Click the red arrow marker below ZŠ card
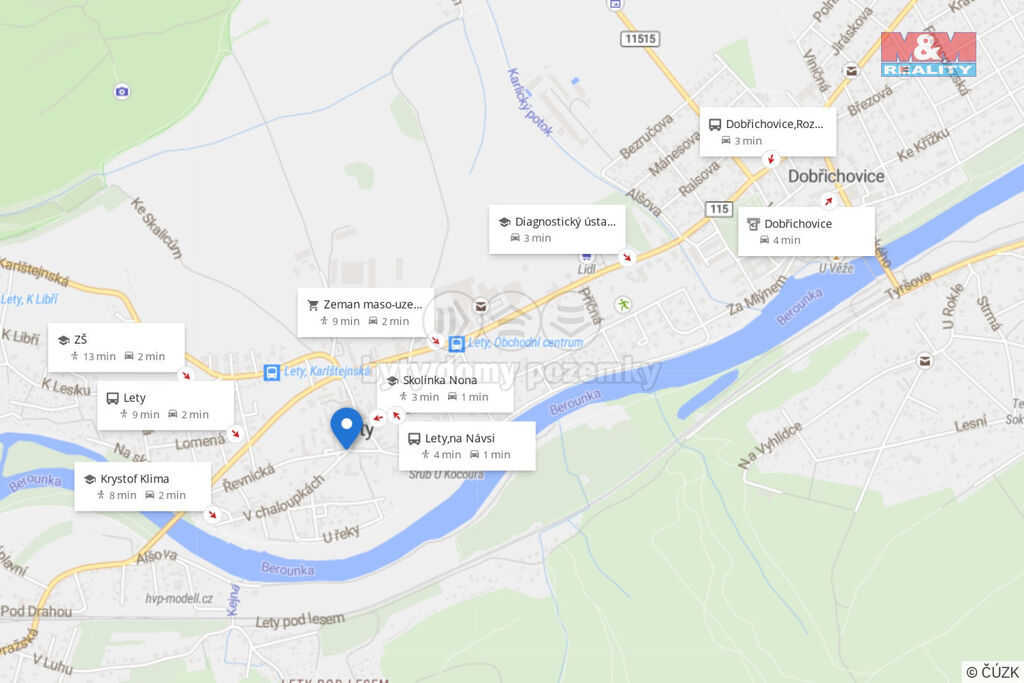Screen dimensions: 1024x683 [186, 375]
